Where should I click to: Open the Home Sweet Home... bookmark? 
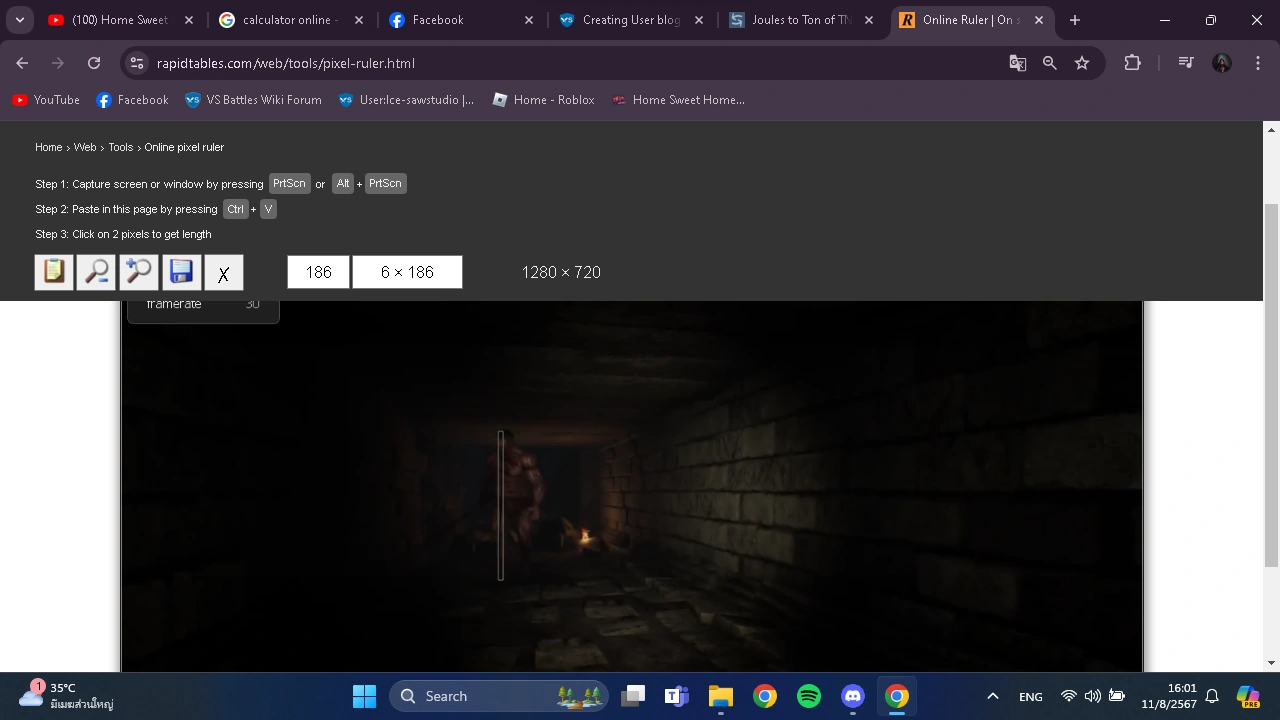[679, 100]
